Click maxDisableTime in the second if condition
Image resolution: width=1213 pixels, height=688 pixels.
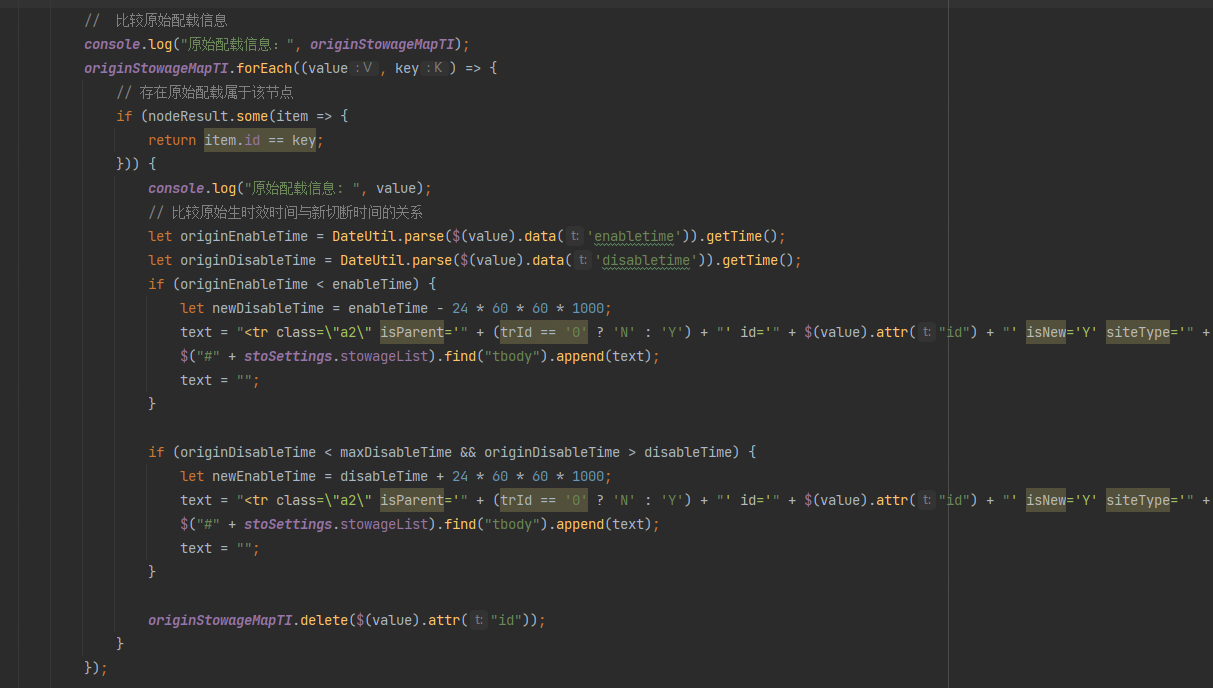click(x=396, y=452)
